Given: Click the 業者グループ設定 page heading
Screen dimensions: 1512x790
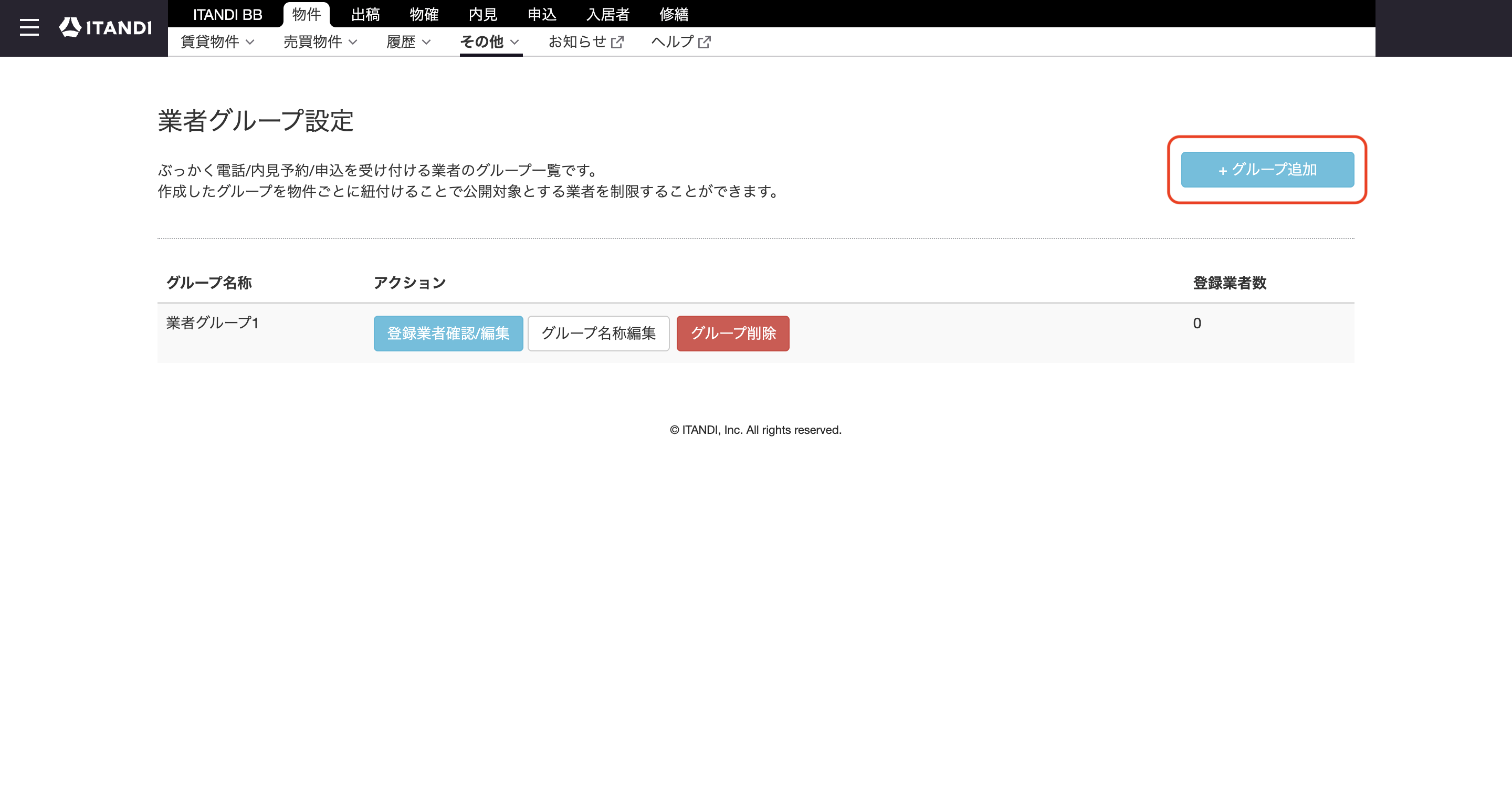Looking at the screenshot, I should (x=256, y=121).
